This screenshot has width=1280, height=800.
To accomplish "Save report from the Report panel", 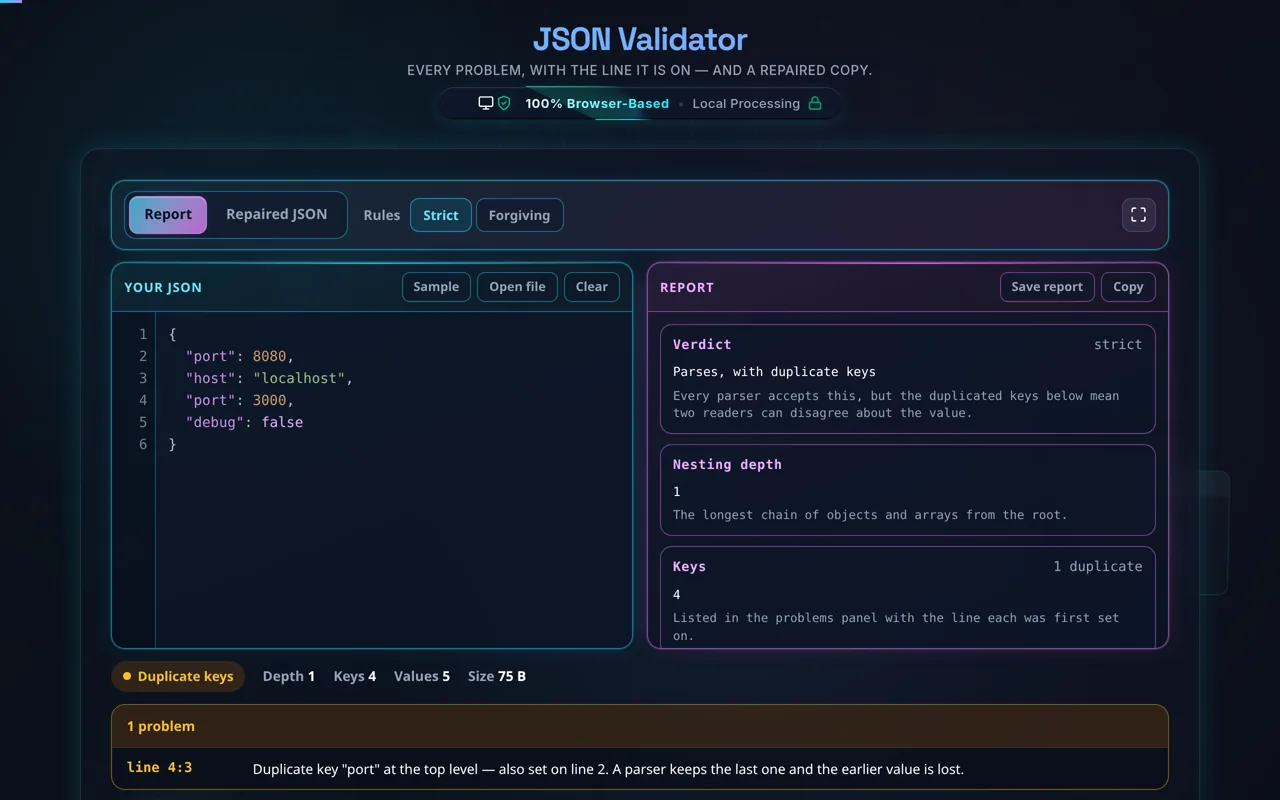I will click(x=1047, y=287).
